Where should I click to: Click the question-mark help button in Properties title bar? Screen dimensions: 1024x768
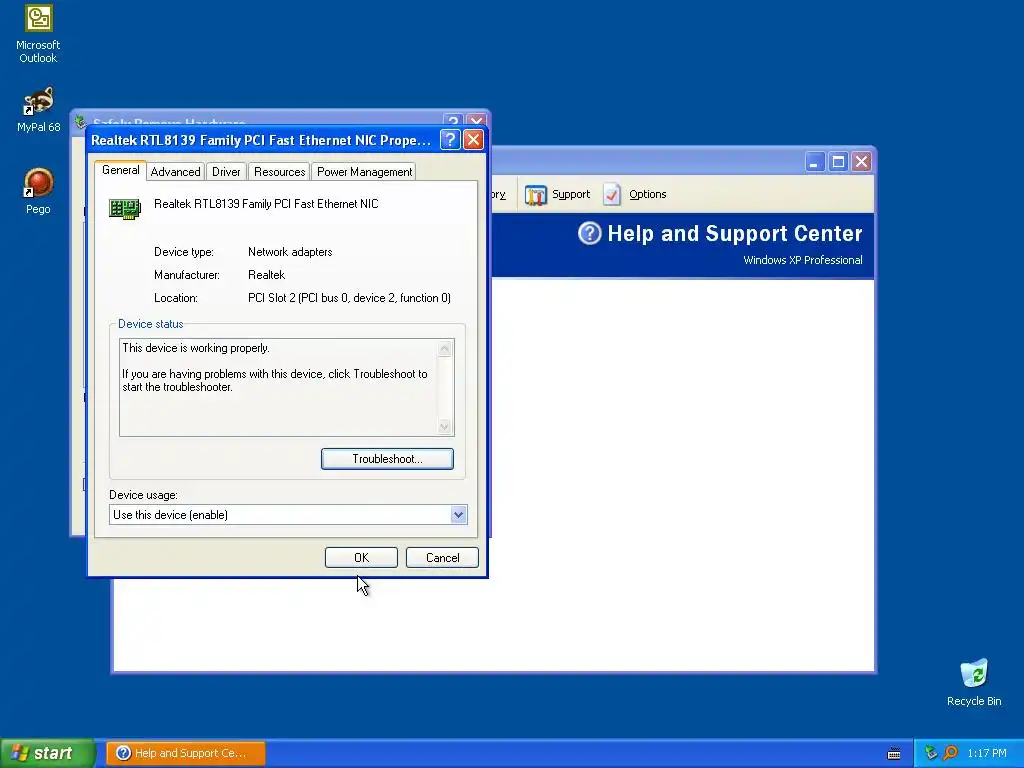click(x=450, y=140)
